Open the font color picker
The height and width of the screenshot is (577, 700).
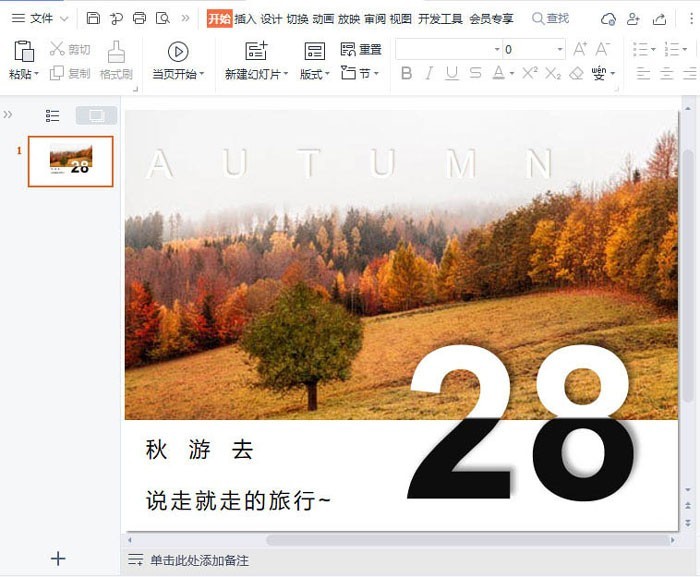tap(511, 73)
